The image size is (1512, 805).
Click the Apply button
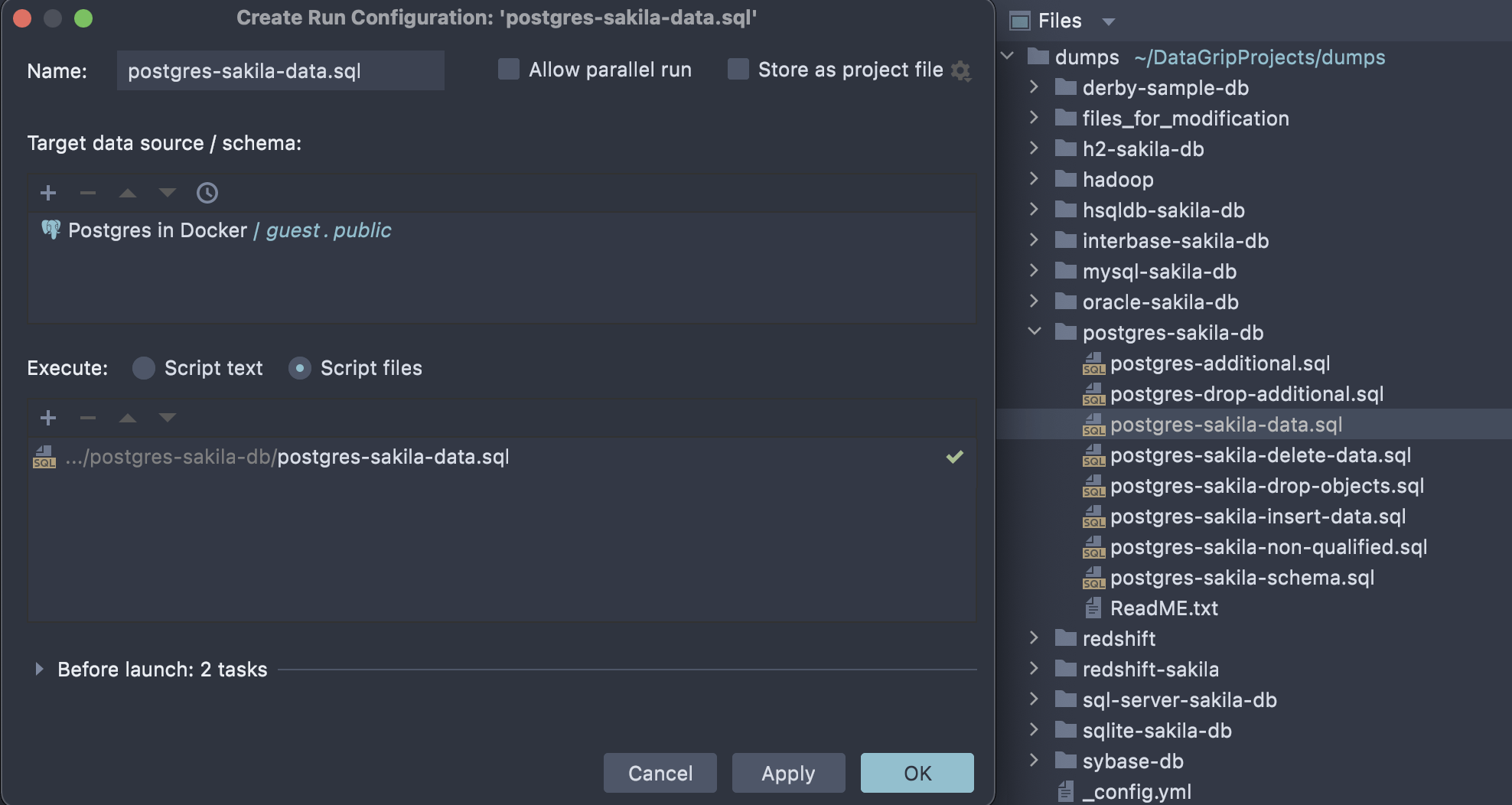[788, 773]
